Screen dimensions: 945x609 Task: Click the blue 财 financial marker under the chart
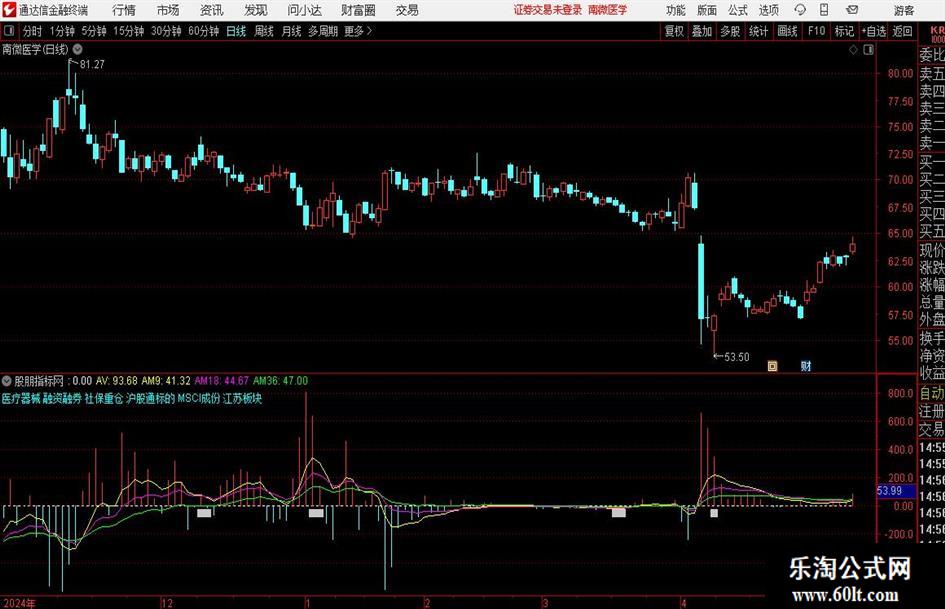pyautogui.click(x=806, y=366)
